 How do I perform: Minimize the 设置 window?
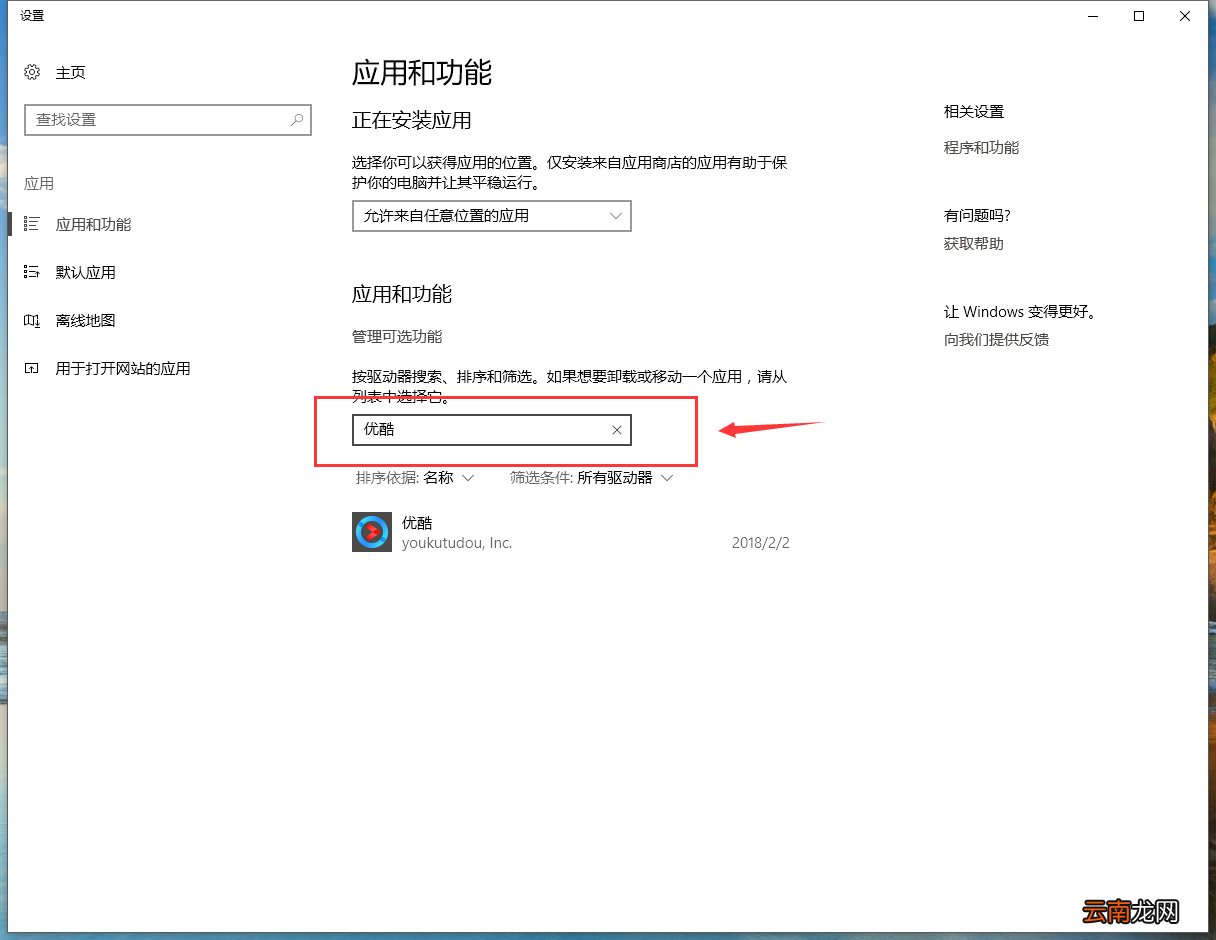(1093, 16)
